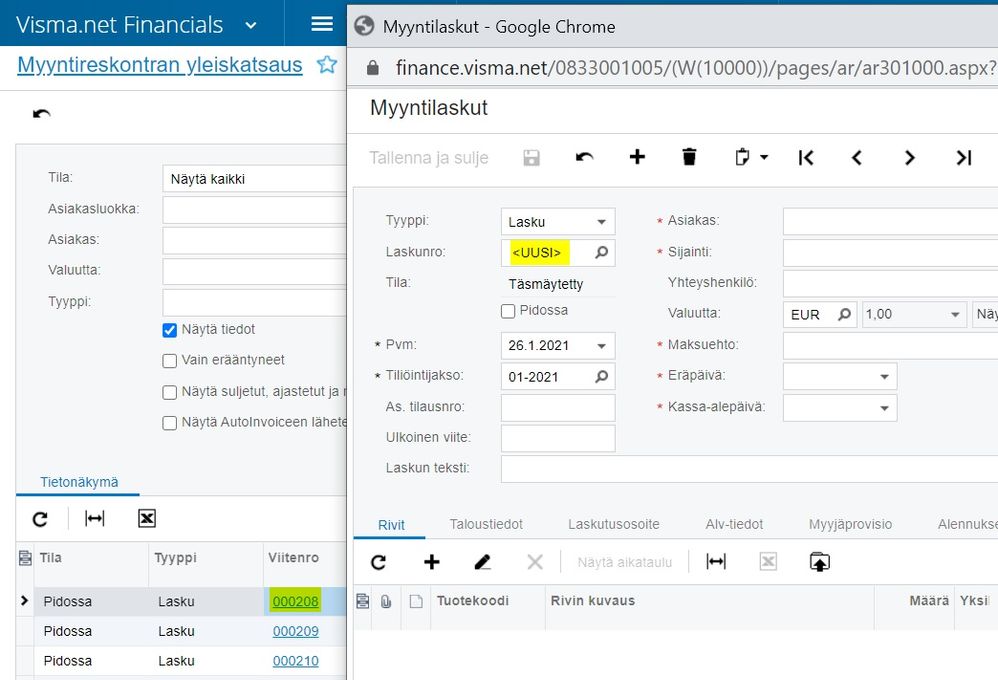The width and height of the screenshot is (998, 680).
Task: Click attachment paperclip column header icon
Action: [386, 601]
